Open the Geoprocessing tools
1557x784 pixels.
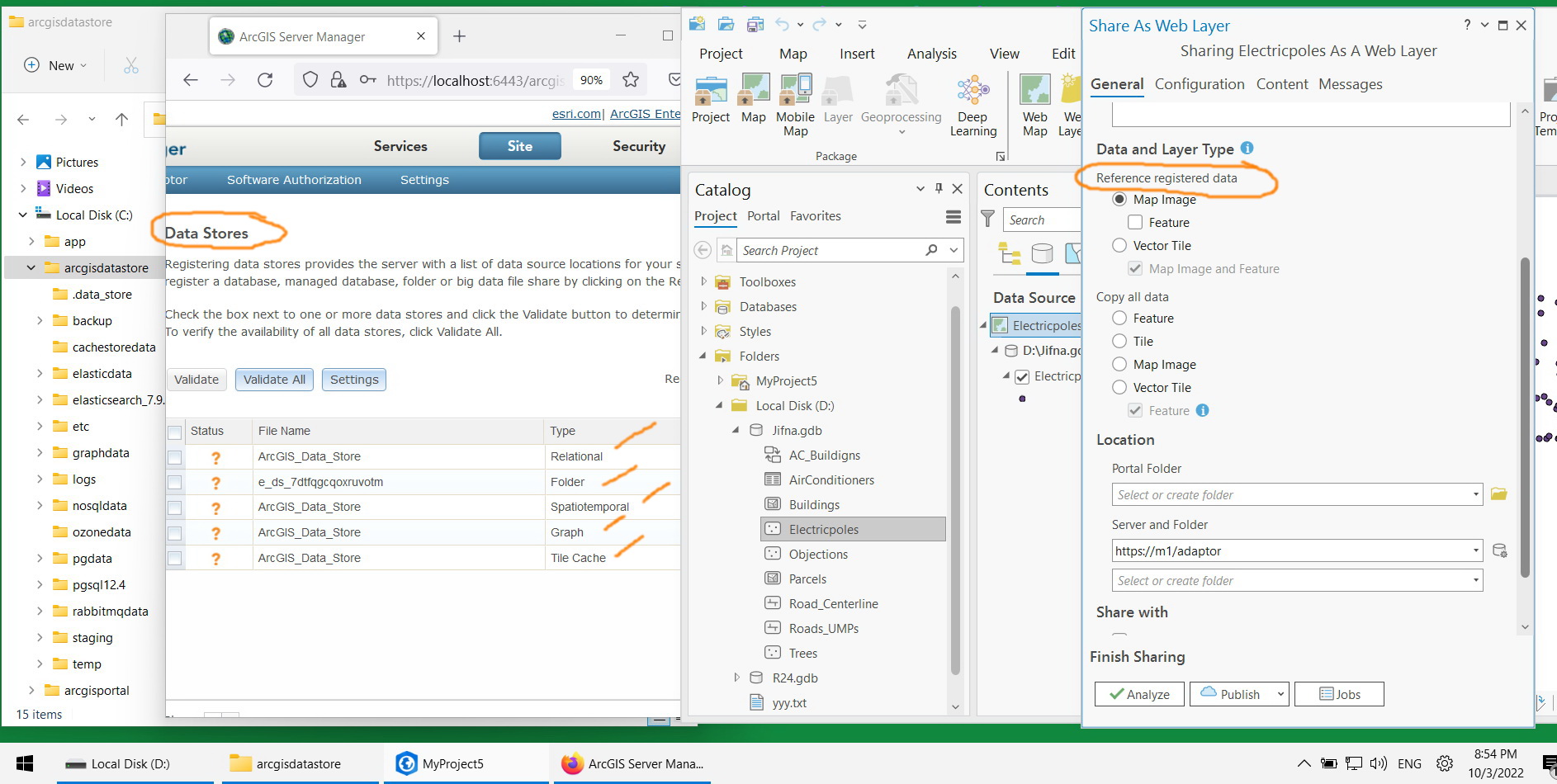pyautogui.click(x=901, y=99)
